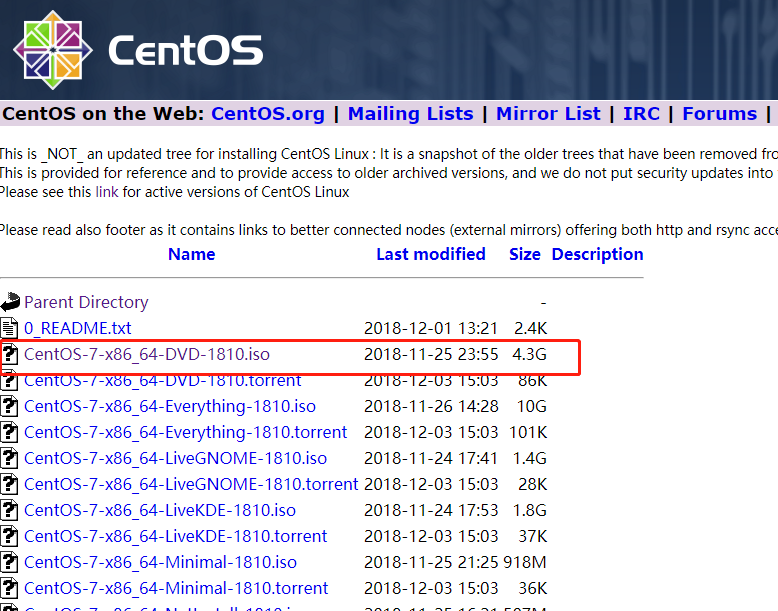Open the Forums link
The height and width of the screenshot is (611, 778).
[719, 114]
